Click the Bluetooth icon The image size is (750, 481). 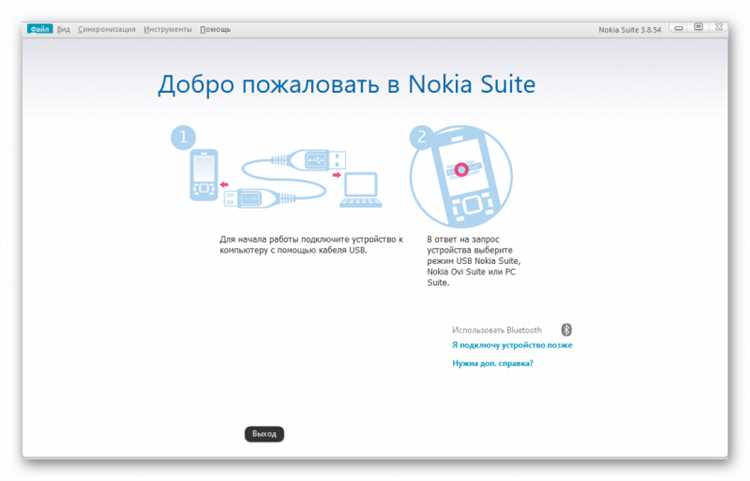pos(566,329)
